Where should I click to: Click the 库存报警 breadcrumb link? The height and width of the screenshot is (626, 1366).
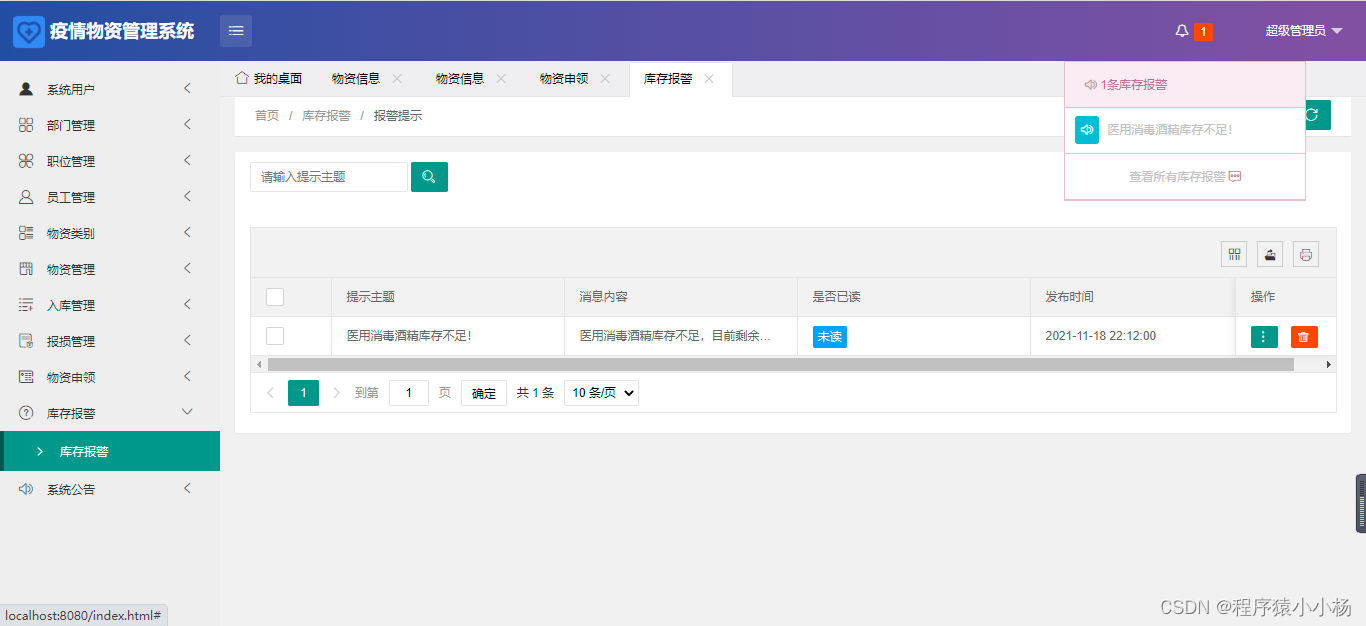click(x=326, y=116)
